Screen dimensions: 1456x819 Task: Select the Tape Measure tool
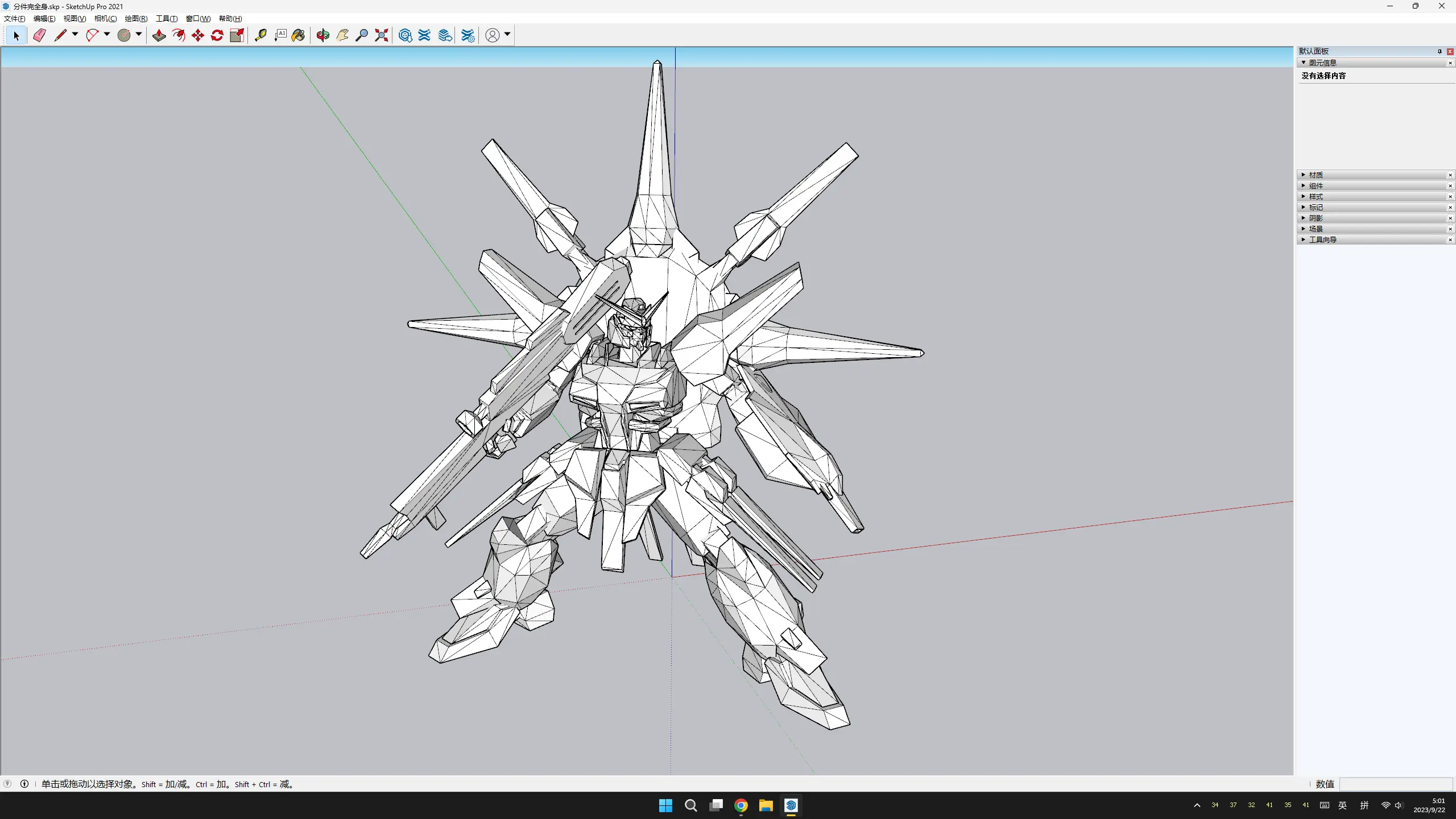click(260, 35)
